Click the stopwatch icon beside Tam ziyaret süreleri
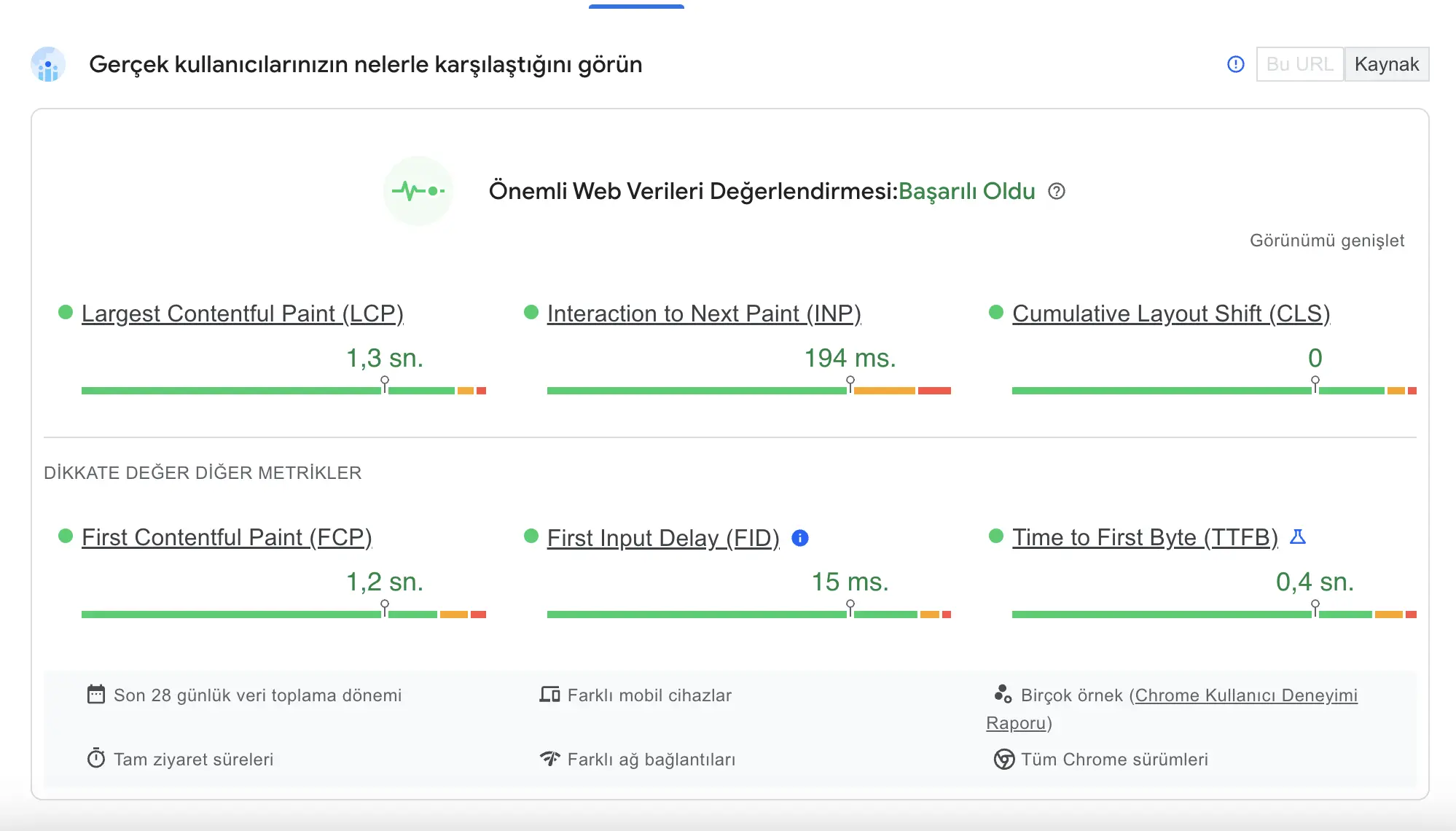Viewport: 1456px width, 831px height. (x=95, y=758)
